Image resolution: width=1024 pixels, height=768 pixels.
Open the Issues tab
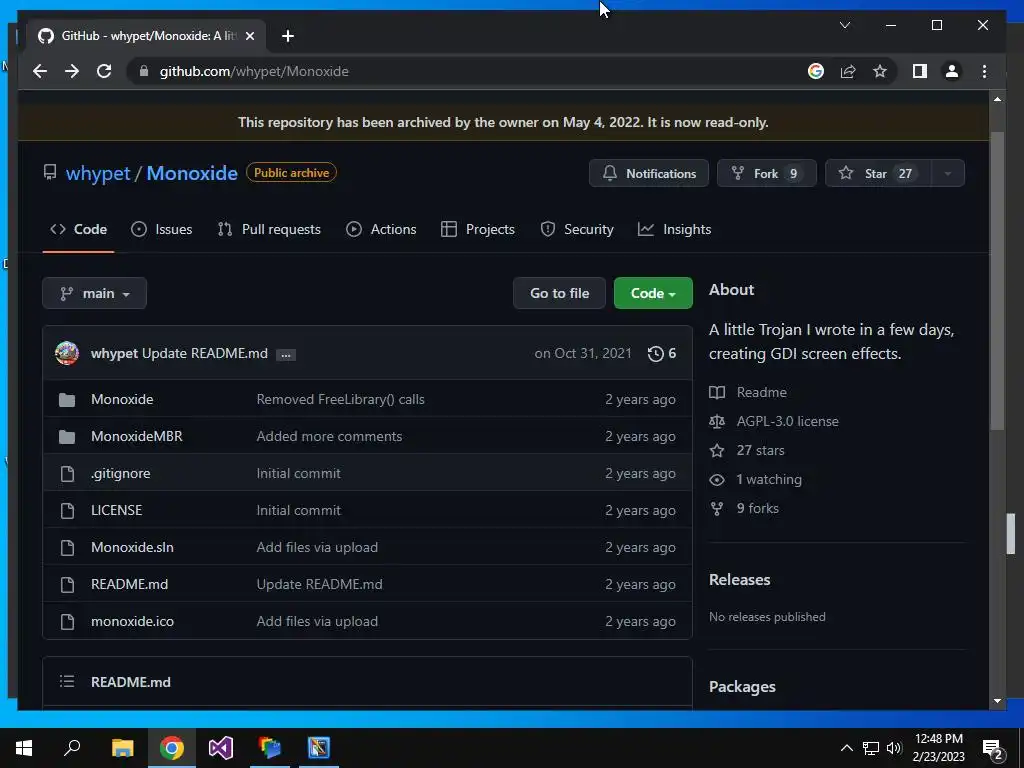[x=161, y=229]
